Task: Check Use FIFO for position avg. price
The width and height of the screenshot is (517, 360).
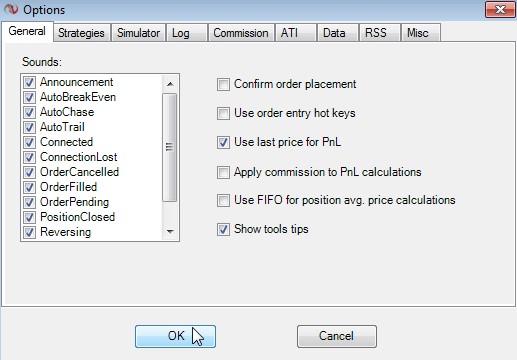Action: point(223,200)
